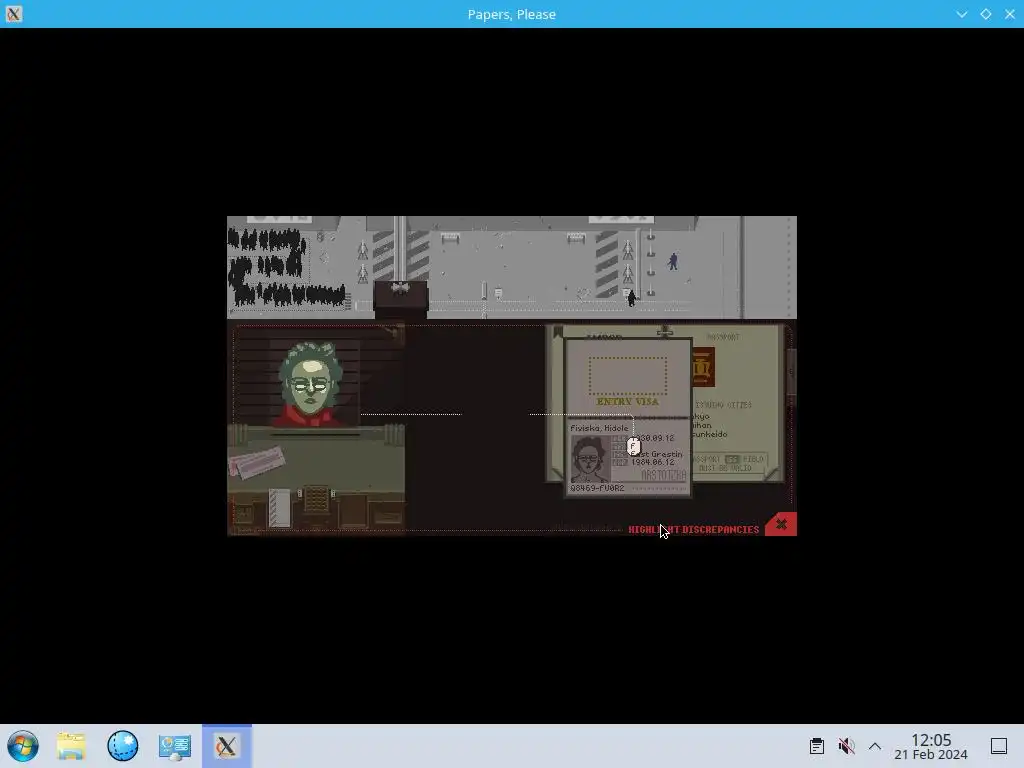Click the dotted visa stamp area
The image size is (1024, 768).
[x=628, y=376]
